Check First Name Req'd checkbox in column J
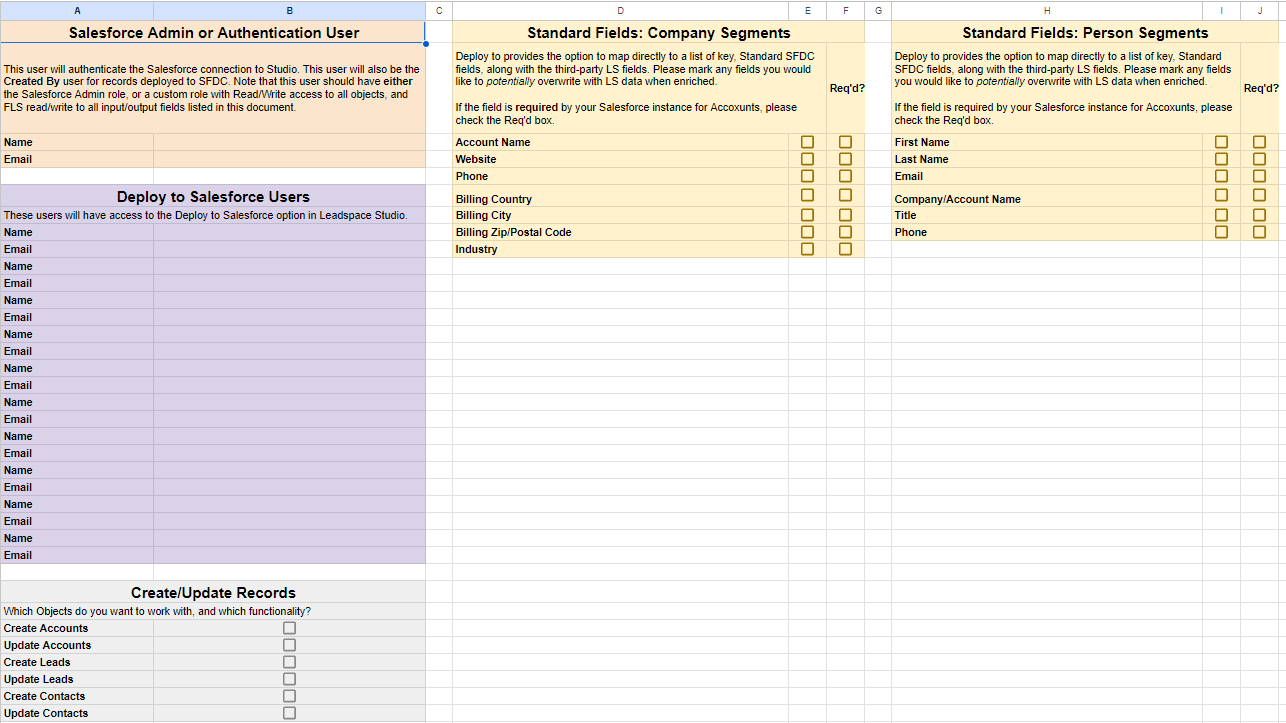 (x=1259, y=142)
